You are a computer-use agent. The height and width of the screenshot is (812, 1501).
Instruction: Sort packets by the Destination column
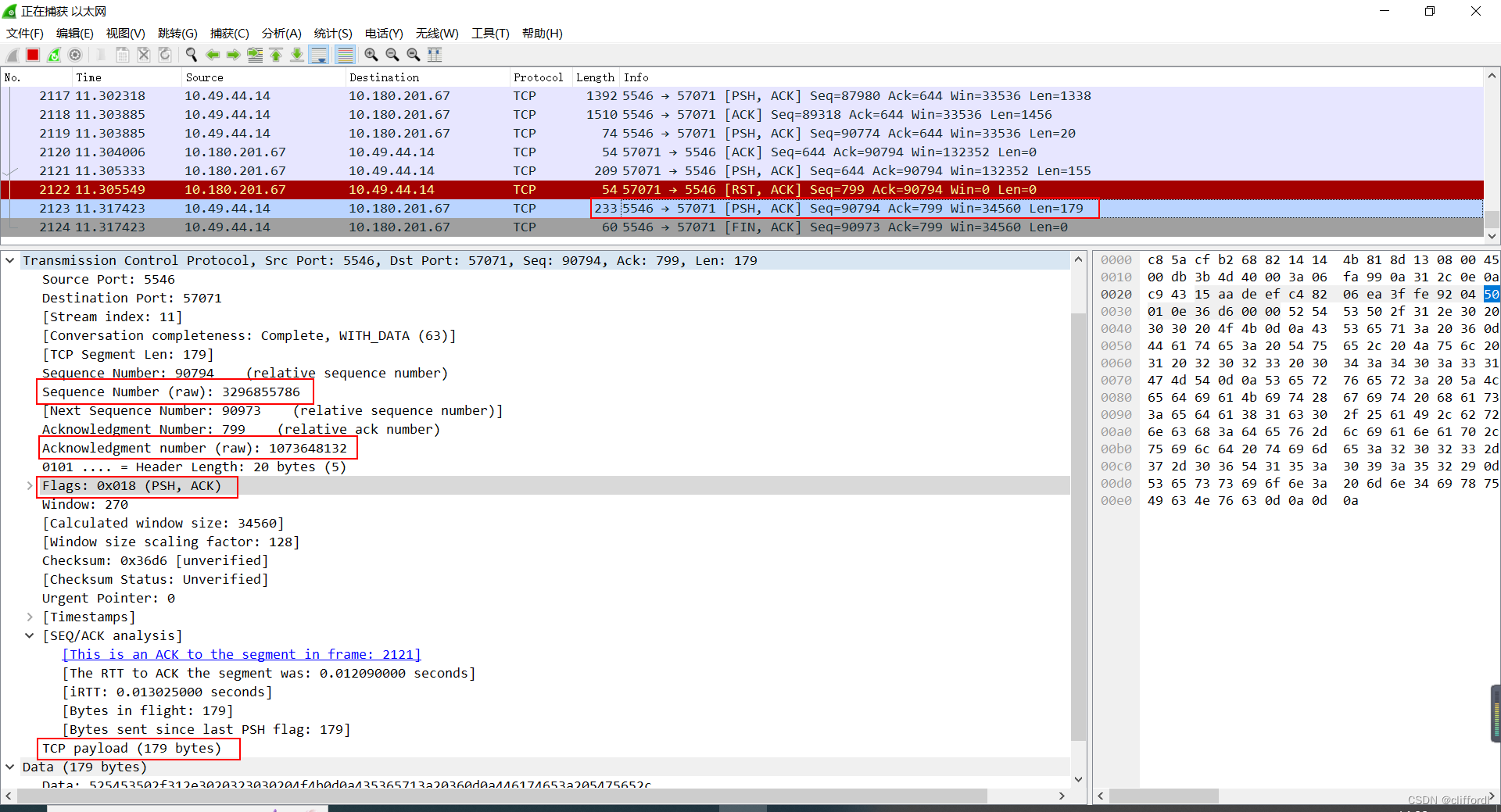(x=427, y=77)
